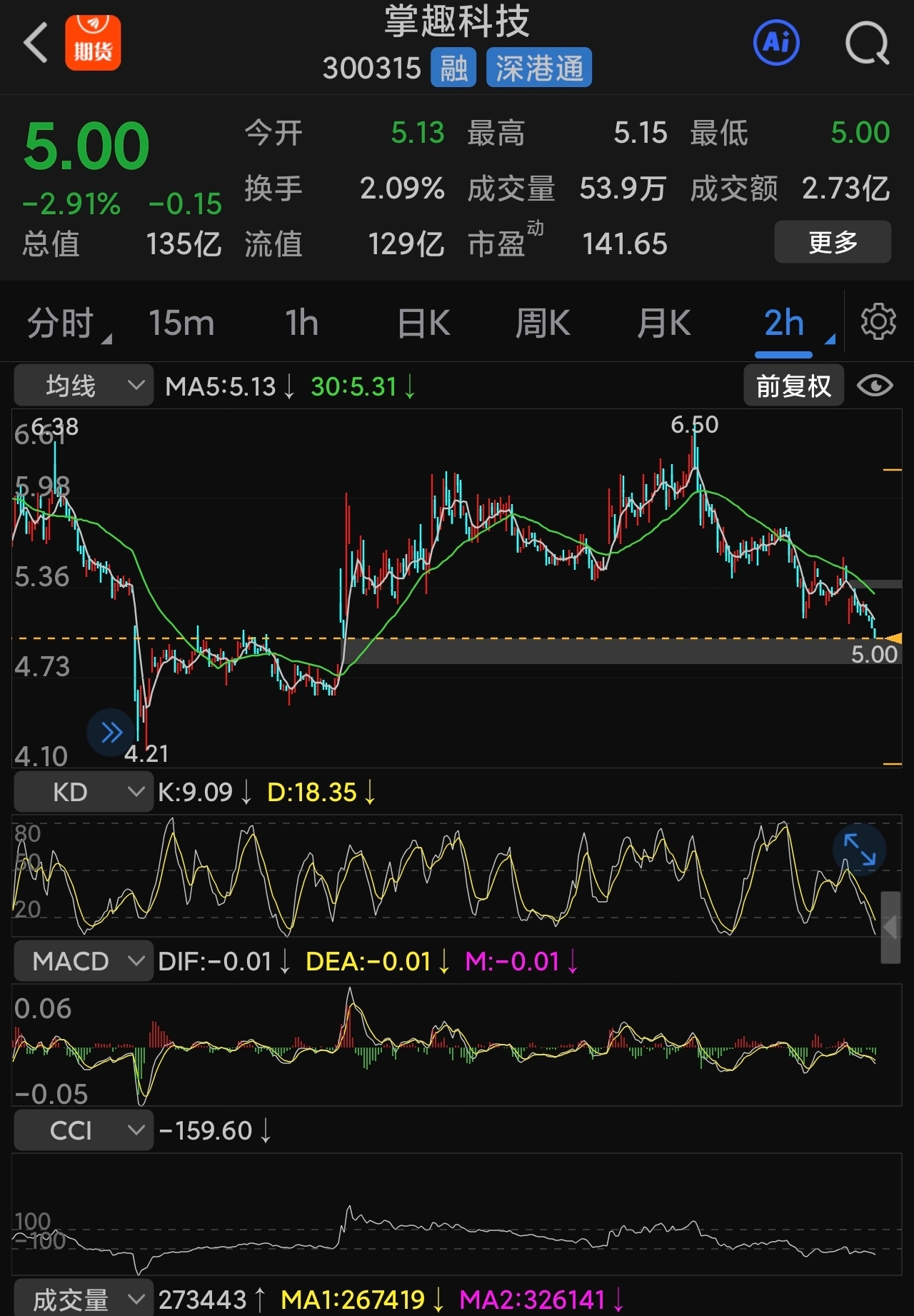Switch to the 1h tab
The image size is (914, 1316).
tap(301, 323)
